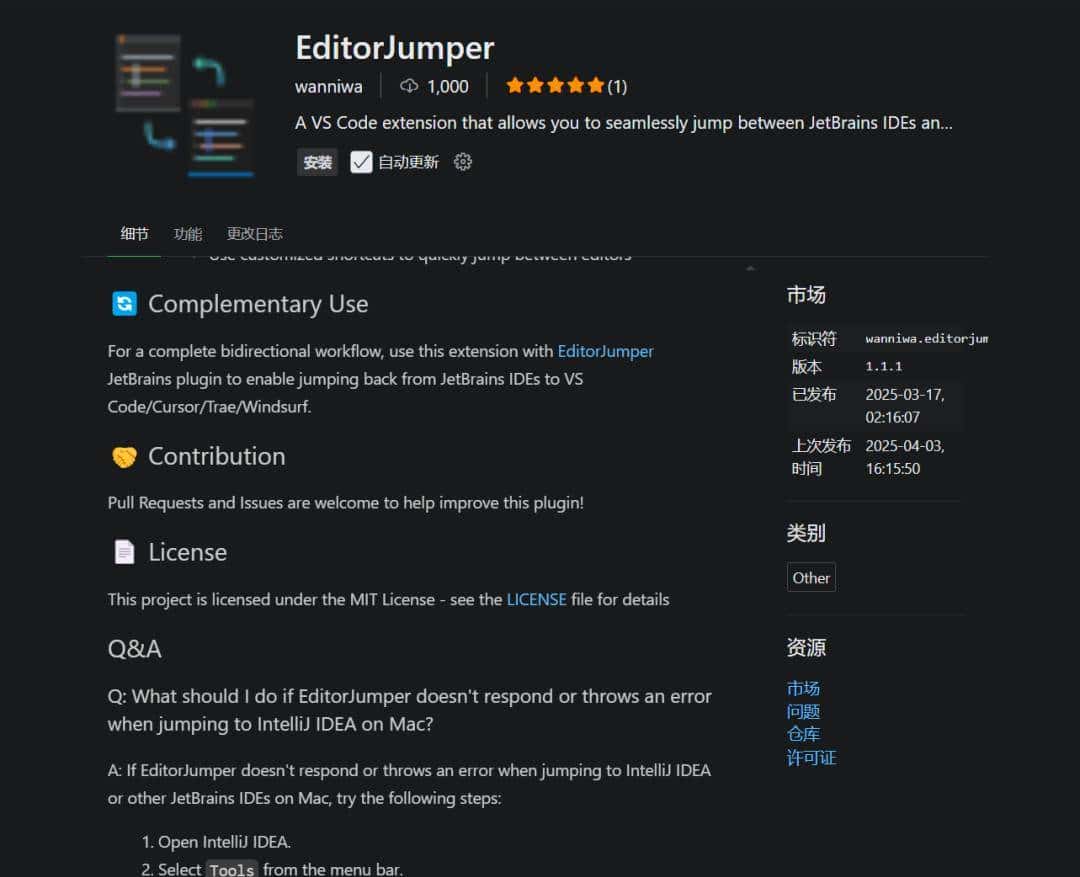The image size is (1080, 877).
Task: Open the 更改日志 tab
Action: 257,233
